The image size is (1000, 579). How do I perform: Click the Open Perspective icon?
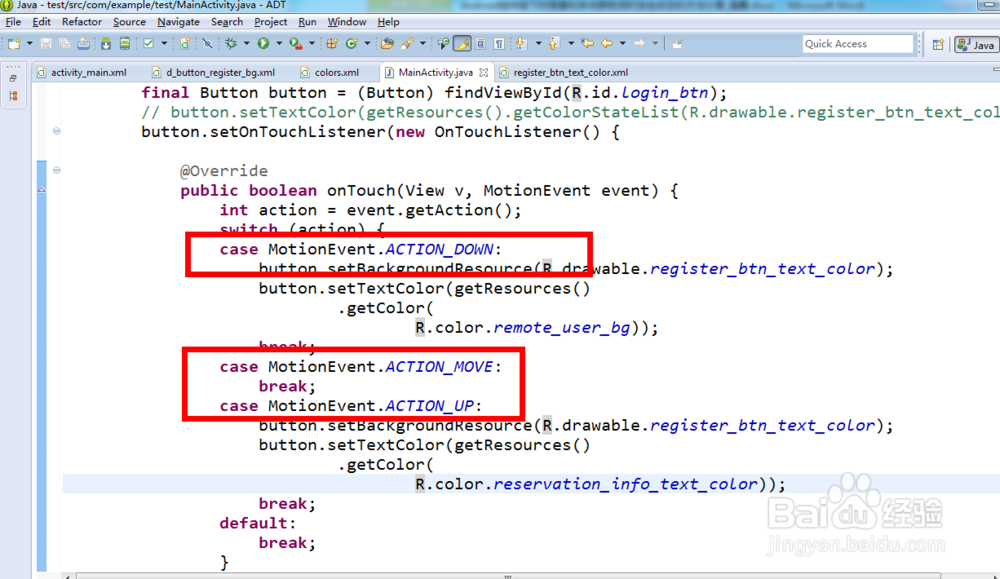pos(938,44)
